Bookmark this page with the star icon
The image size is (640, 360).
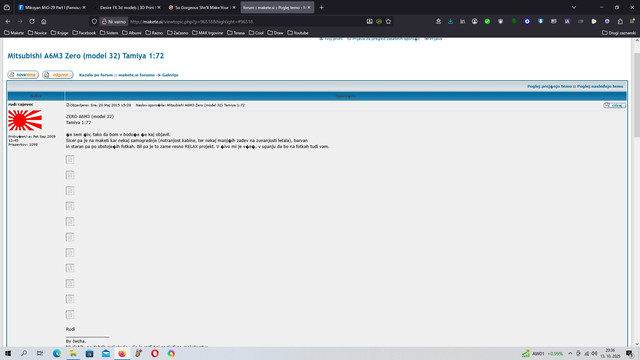[389, 21]
